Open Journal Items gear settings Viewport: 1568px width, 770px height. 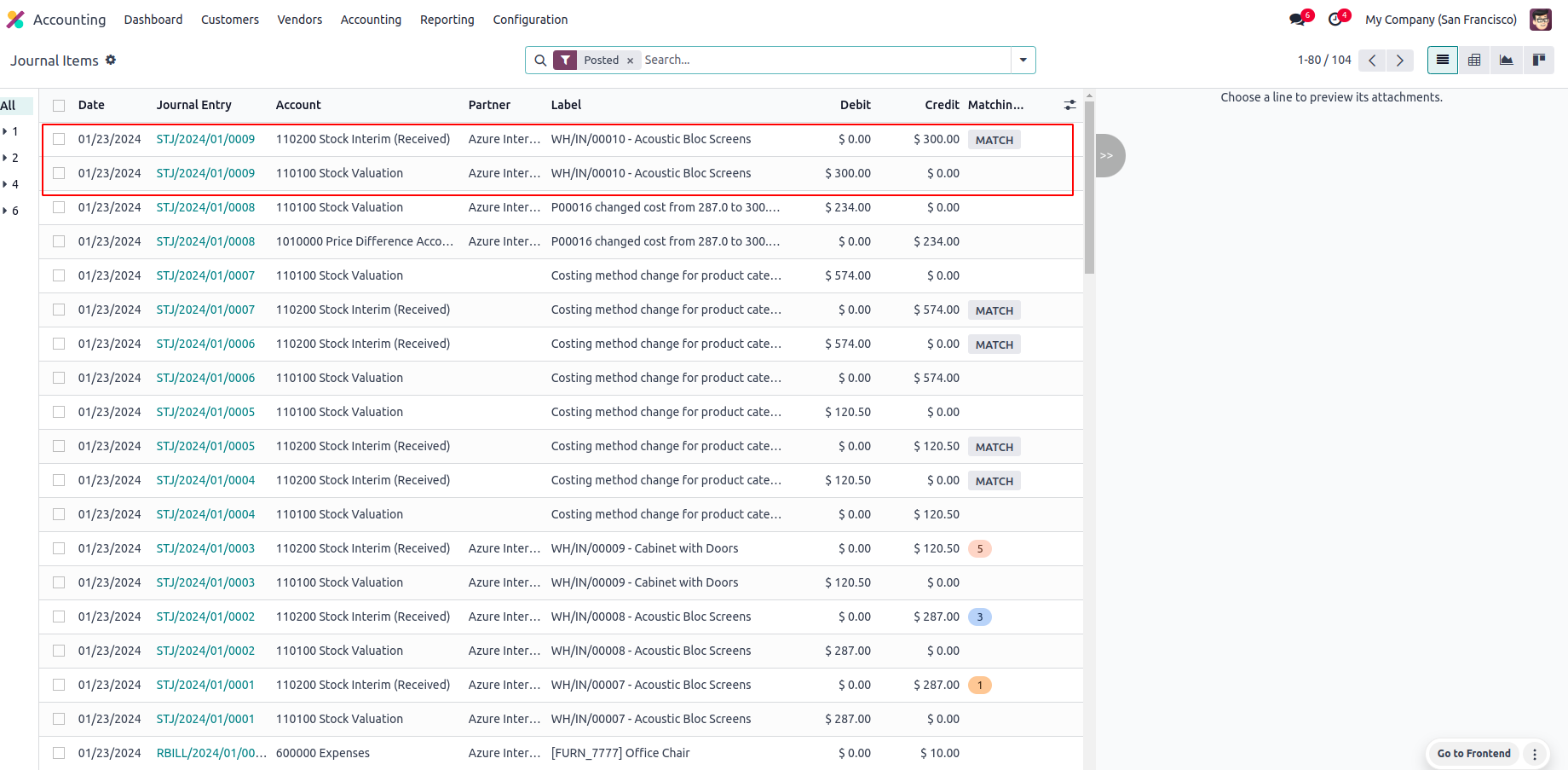tap(111, 60)
